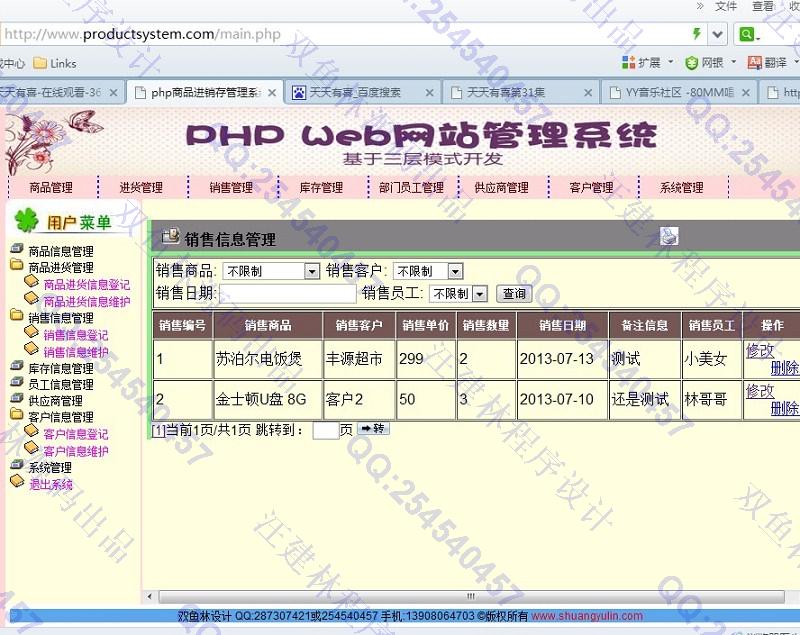
Task: Open the 库存管理 navigation menu
Action: [321, 187]
